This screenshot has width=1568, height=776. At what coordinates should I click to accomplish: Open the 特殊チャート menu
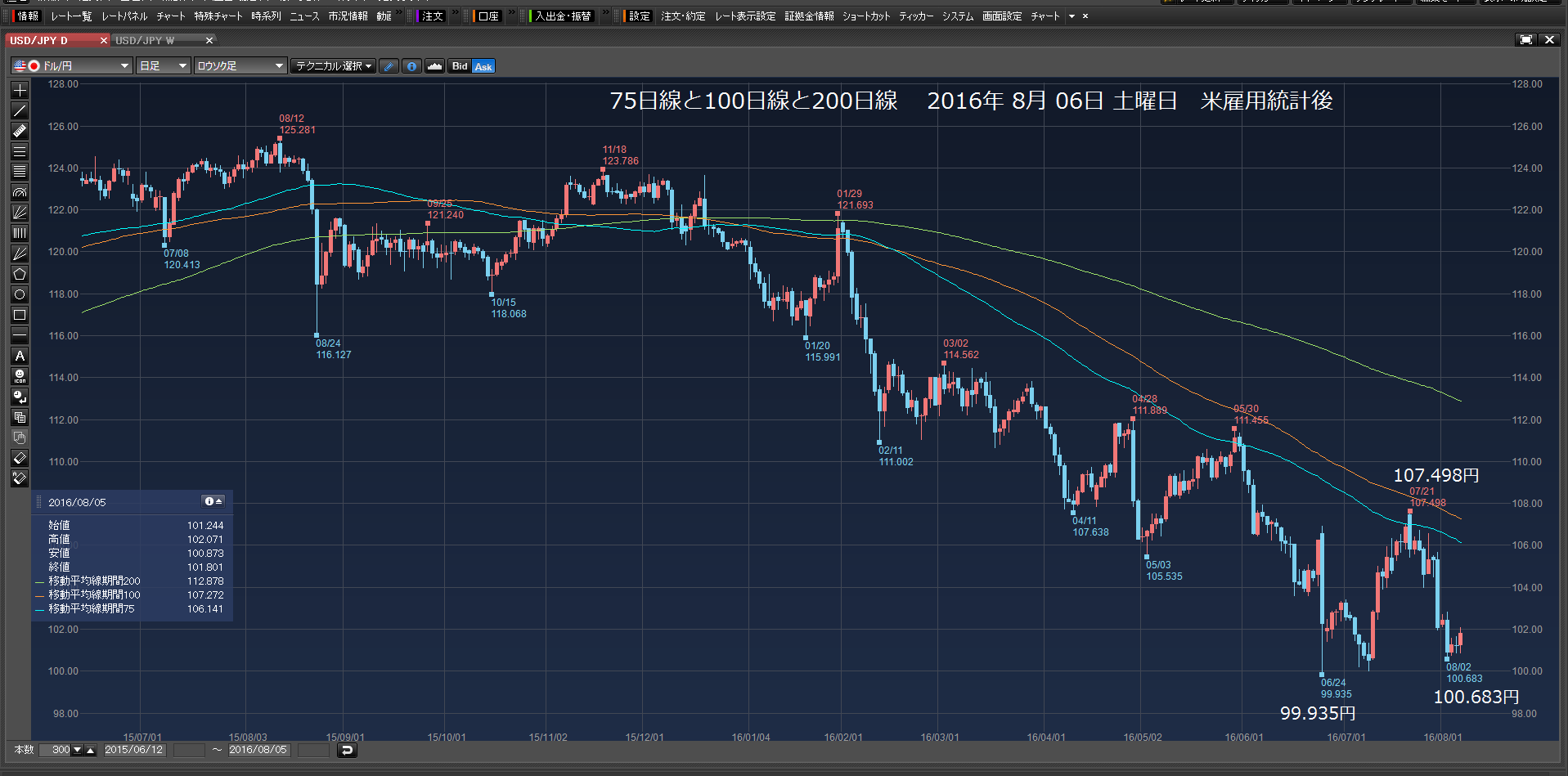coord(218,16)
